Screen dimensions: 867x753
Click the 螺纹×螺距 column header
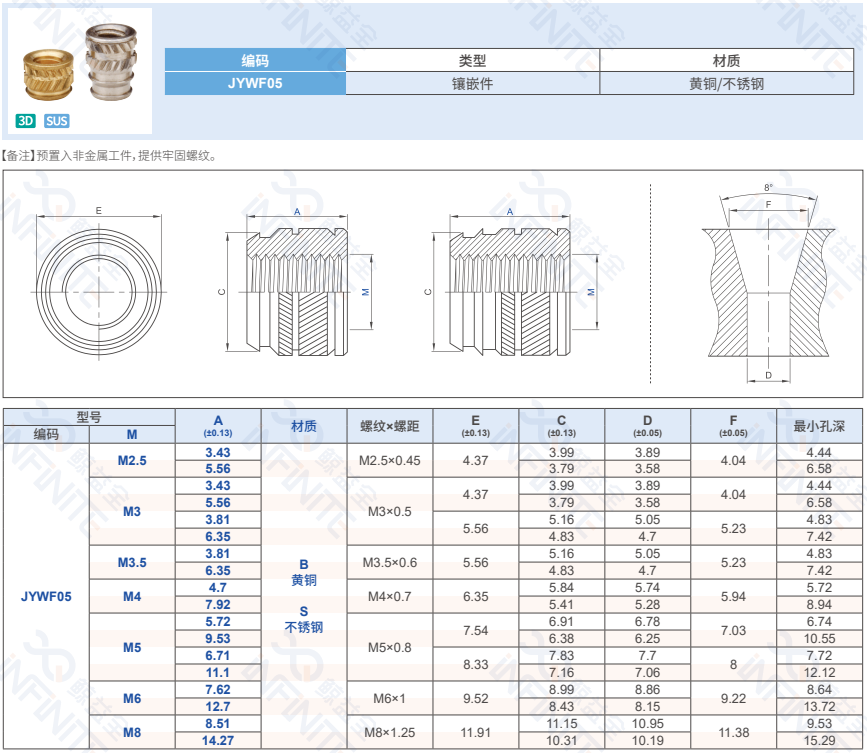(x=389, y=426)
